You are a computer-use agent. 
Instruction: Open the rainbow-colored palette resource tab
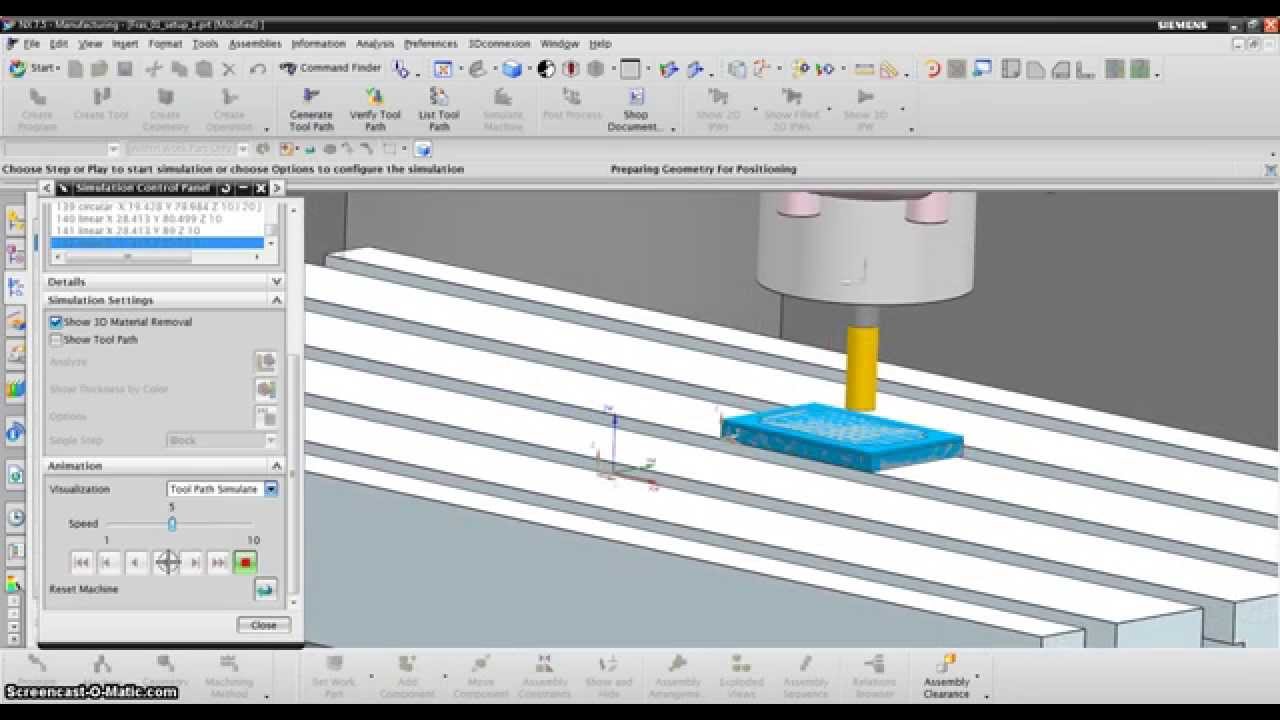point(15,386)
